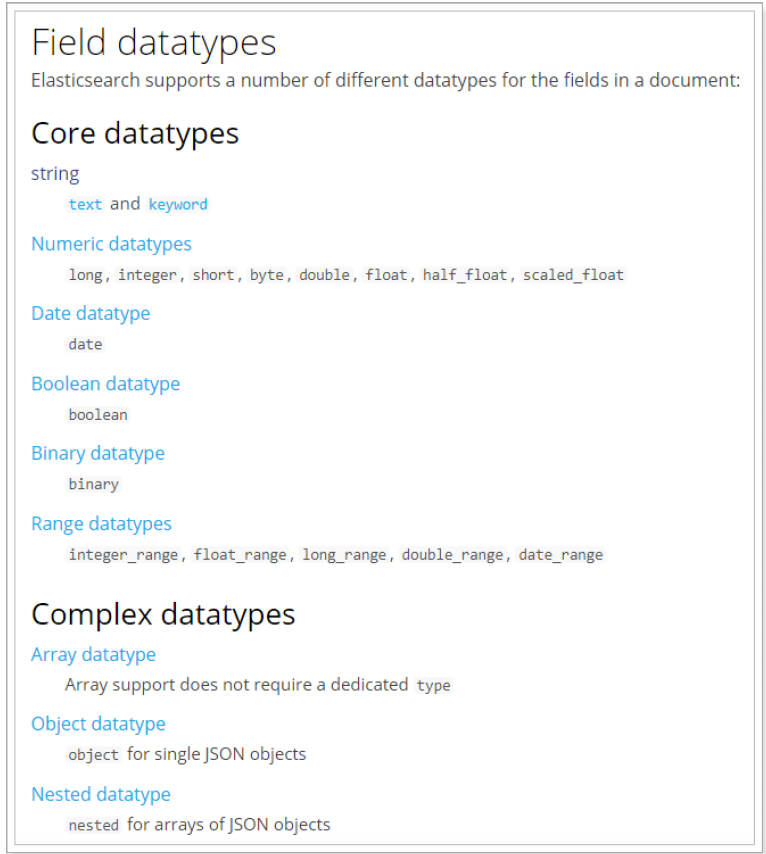Image resolution: width=766 pixels, height=854 pixels.
Task: Open the "text" datatype link
Action: click(x=85, y=204)
